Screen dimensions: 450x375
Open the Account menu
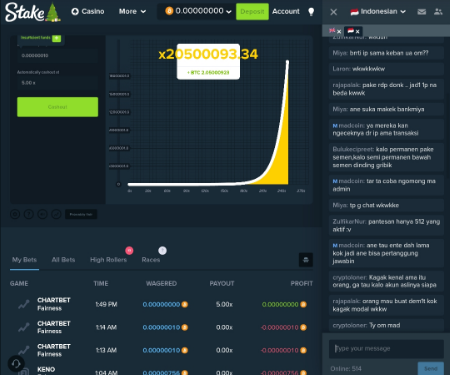[286, 12]
